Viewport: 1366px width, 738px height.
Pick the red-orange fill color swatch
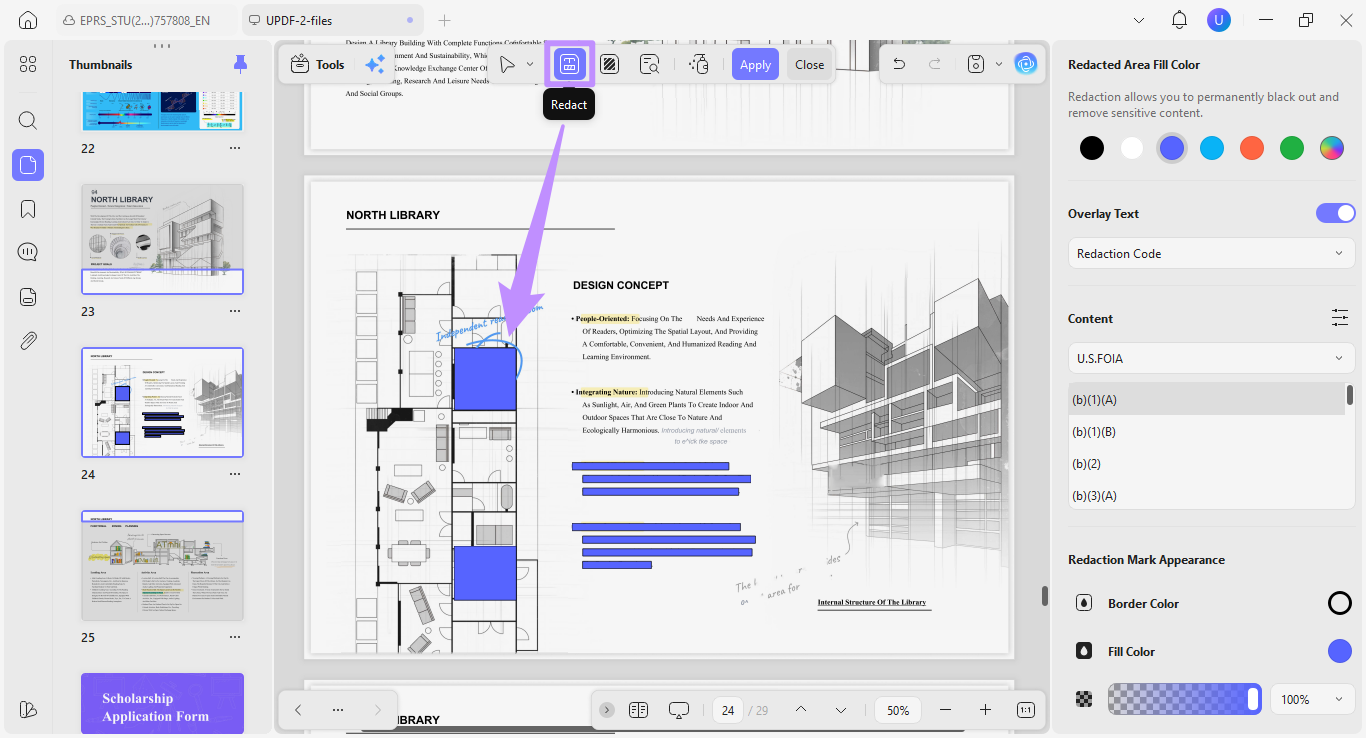click(x=1252, y=148)
